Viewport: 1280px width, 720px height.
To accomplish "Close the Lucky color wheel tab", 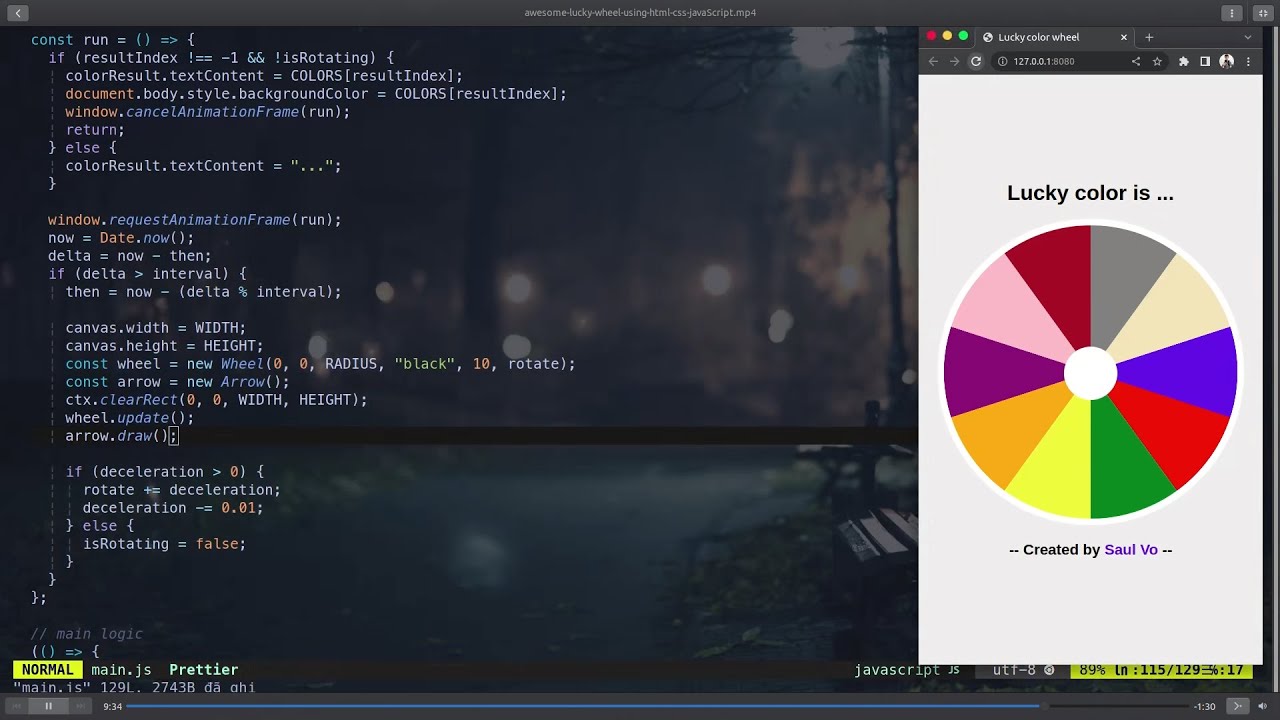I will pos(1124,37).
